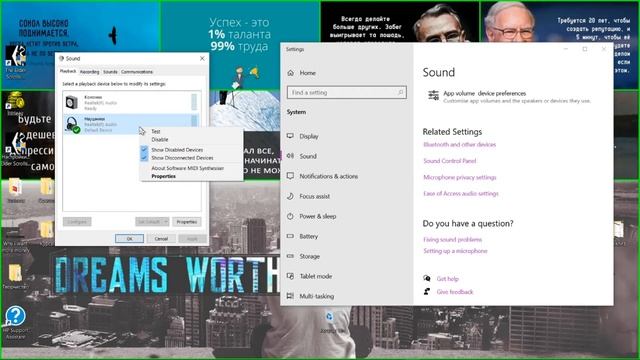Click the Find a setting search box
Image resolution: width=640 pixels, height=360 pixels.
pyautogui.click(x=347, y=93)
